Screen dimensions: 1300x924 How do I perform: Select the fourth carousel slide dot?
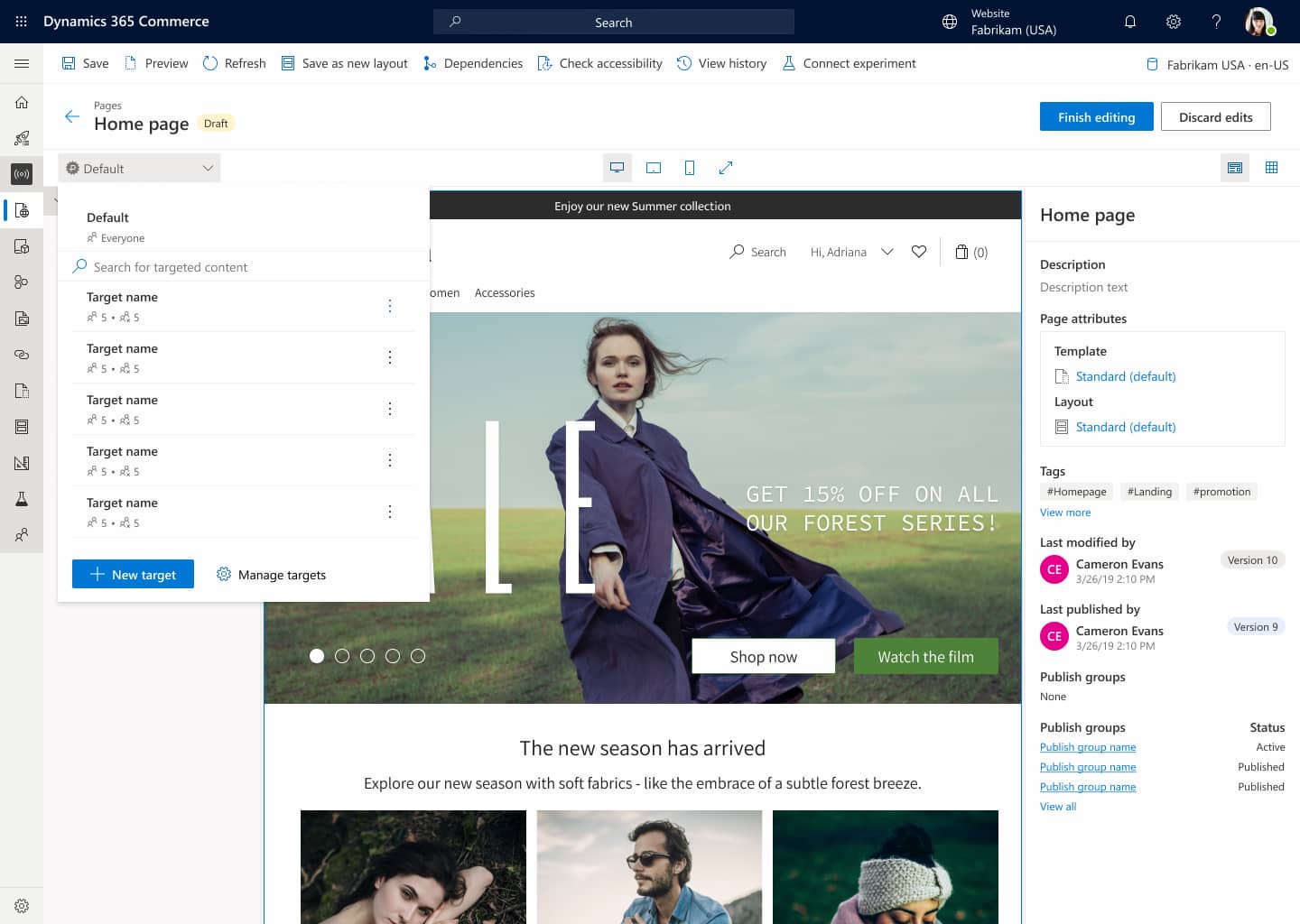393,656
